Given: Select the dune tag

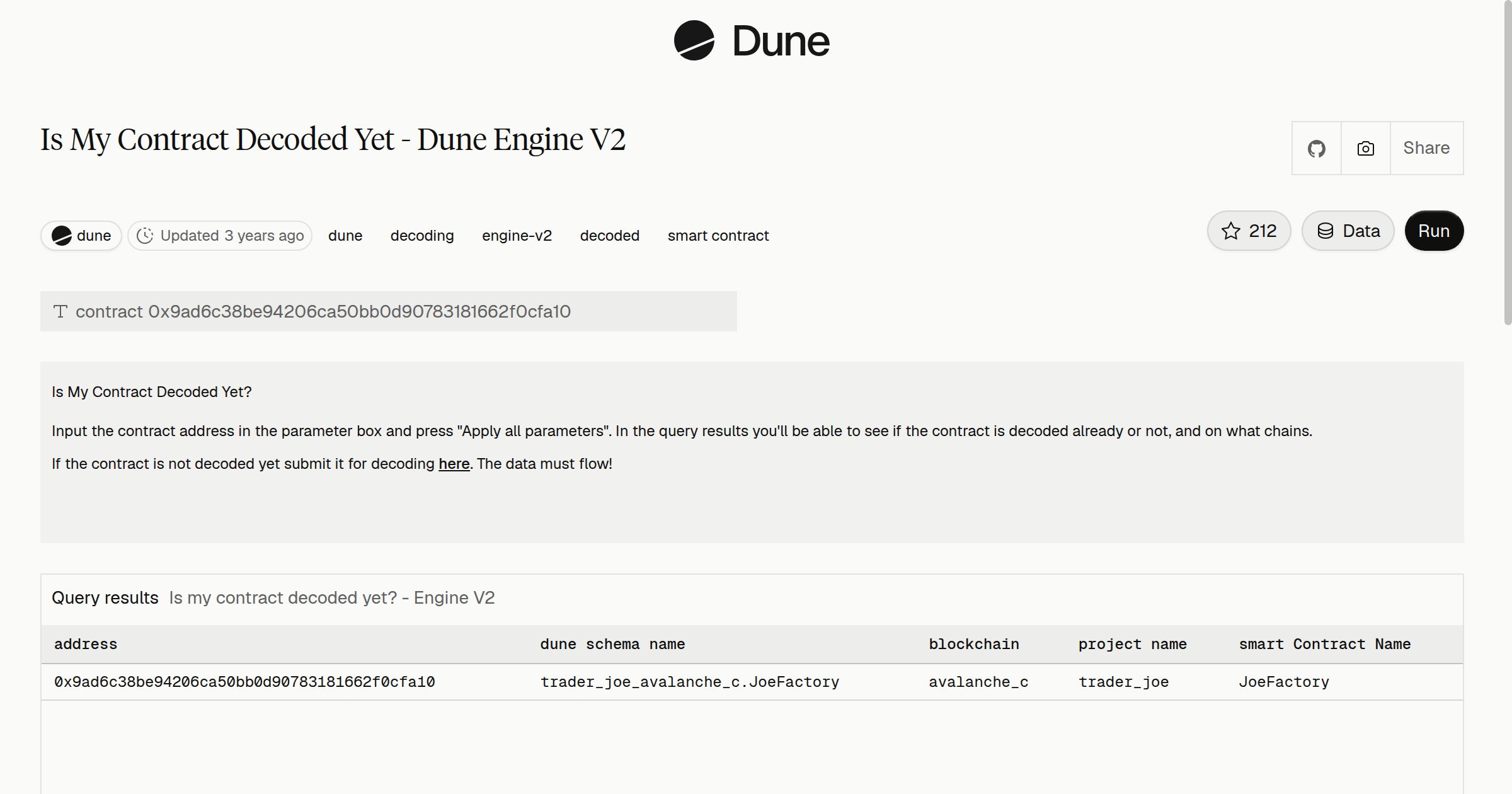Looking at the screenshot, I should [345, 236].
